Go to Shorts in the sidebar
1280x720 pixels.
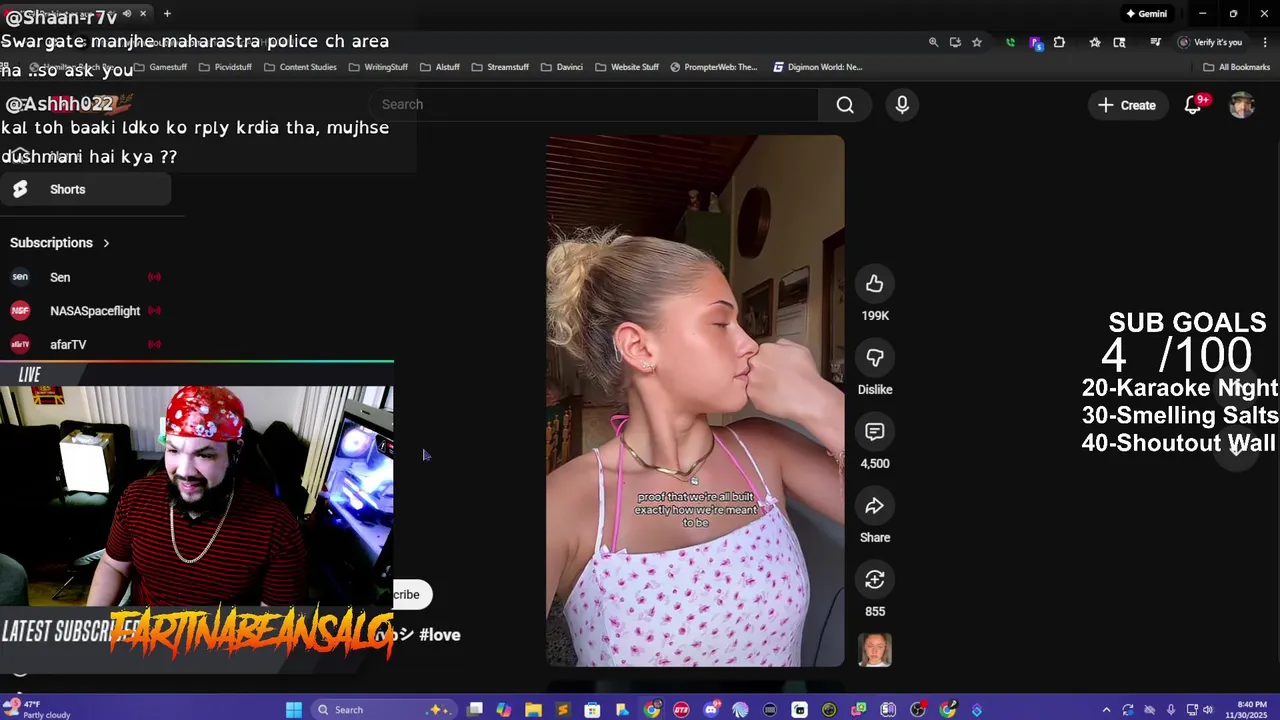(x=85, y=189)
